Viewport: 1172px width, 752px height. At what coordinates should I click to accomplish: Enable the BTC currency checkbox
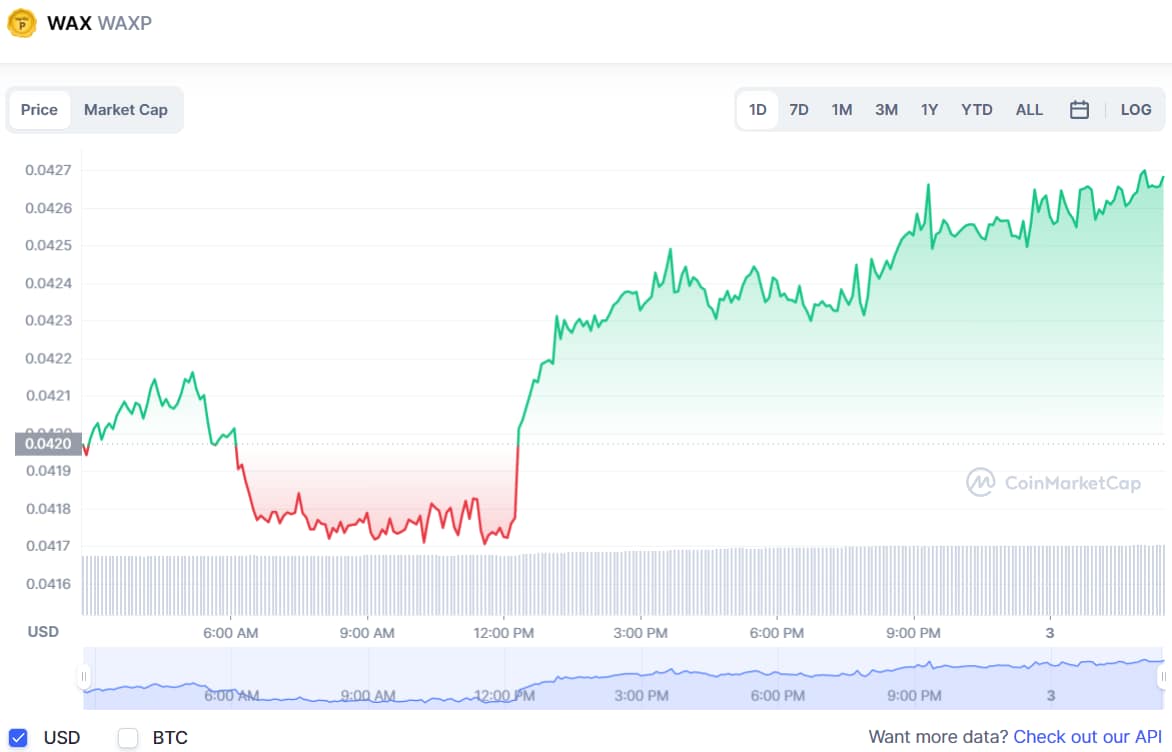click(x=128, y=738)
